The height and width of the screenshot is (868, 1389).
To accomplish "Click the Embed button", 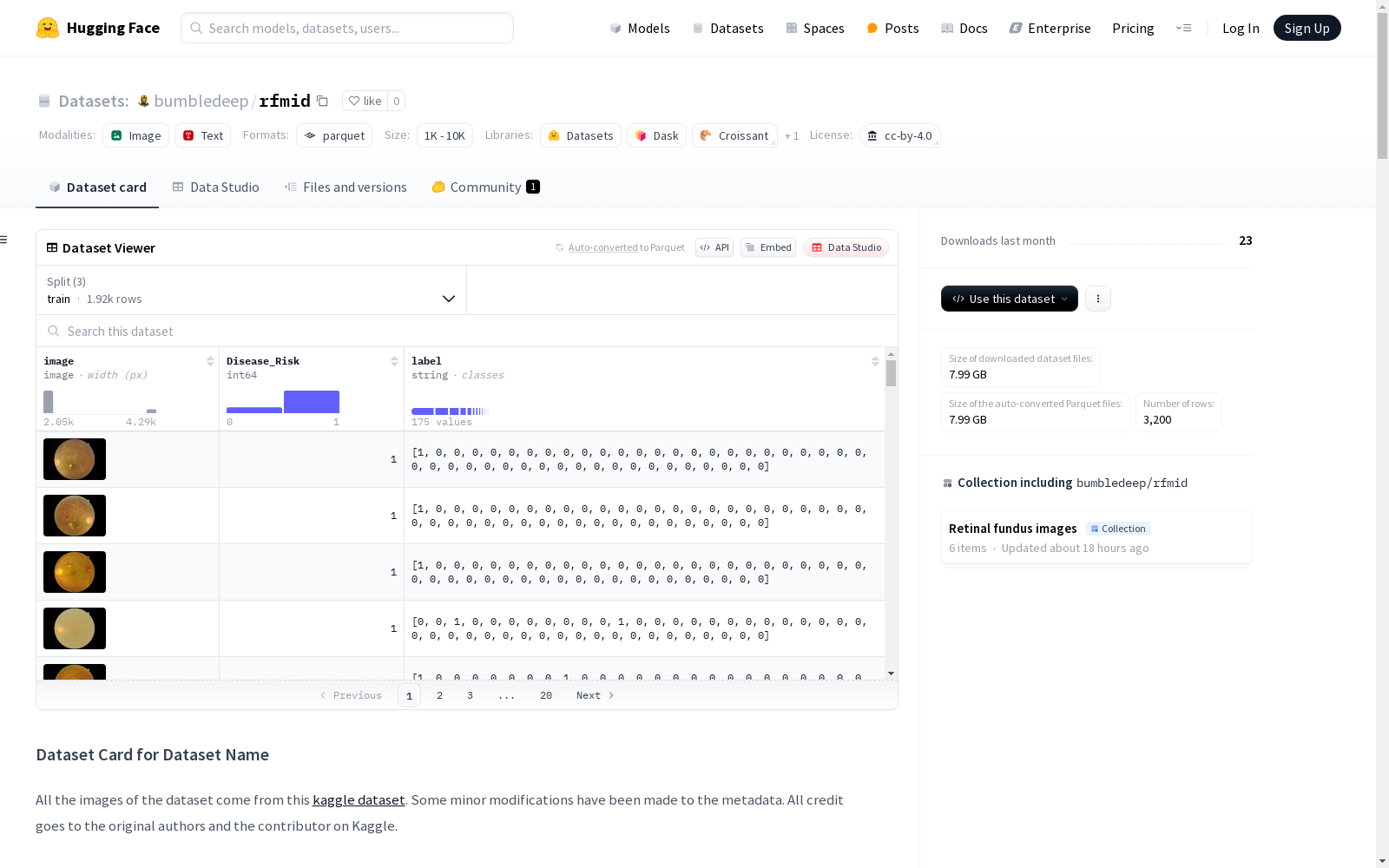I will (x=768, y=247).
